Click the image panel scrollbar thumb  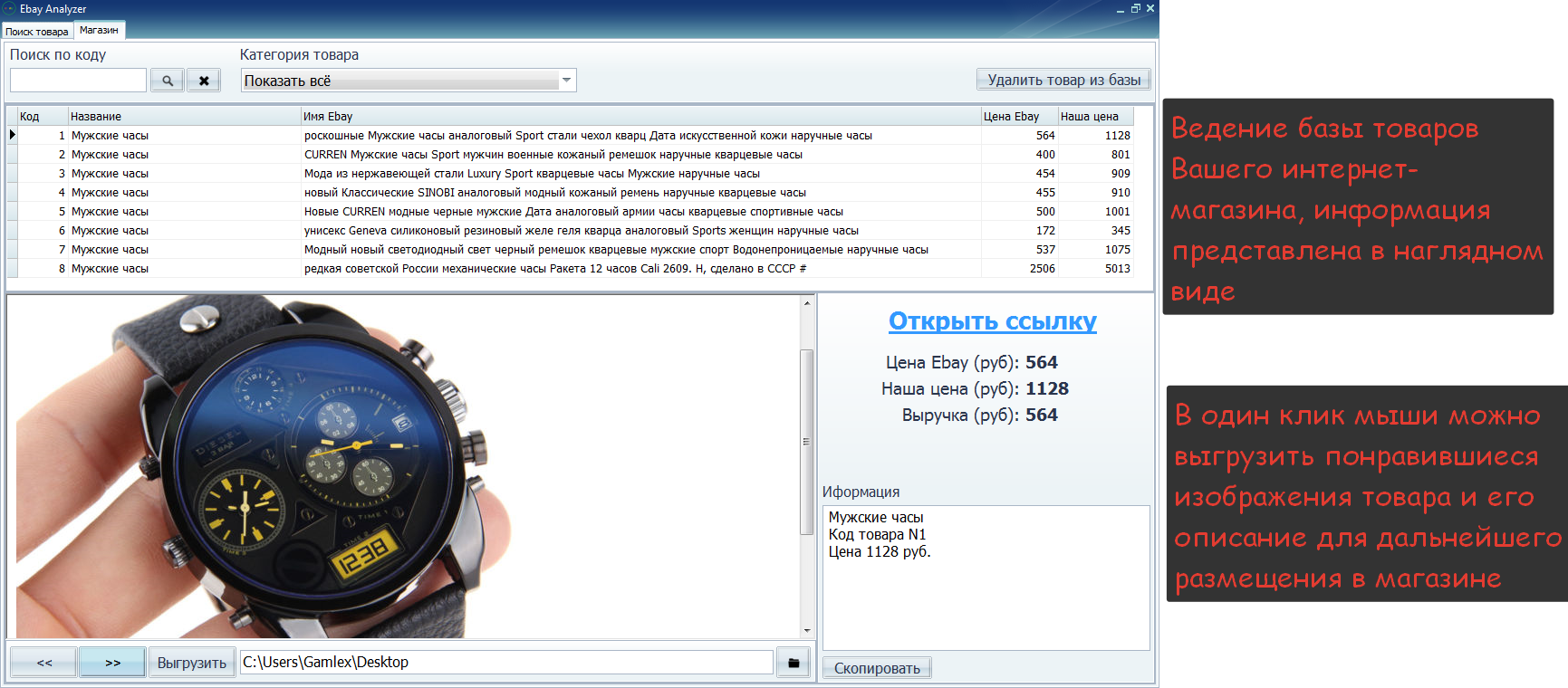[806, 442]
